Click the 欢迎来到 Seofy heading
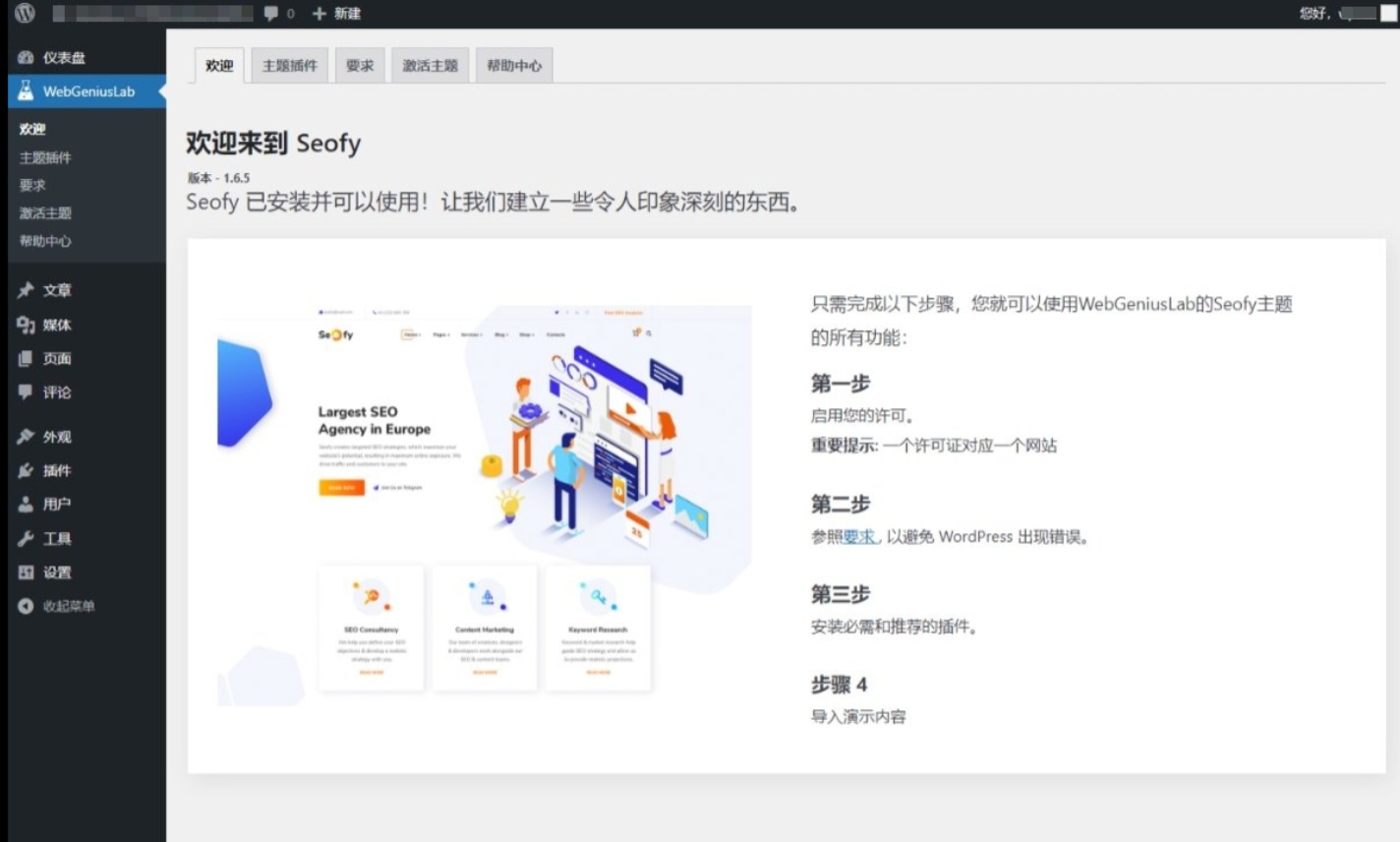The height and width of the screenshot is (842, 1400). pyautogui.click(x=273, y=144)
